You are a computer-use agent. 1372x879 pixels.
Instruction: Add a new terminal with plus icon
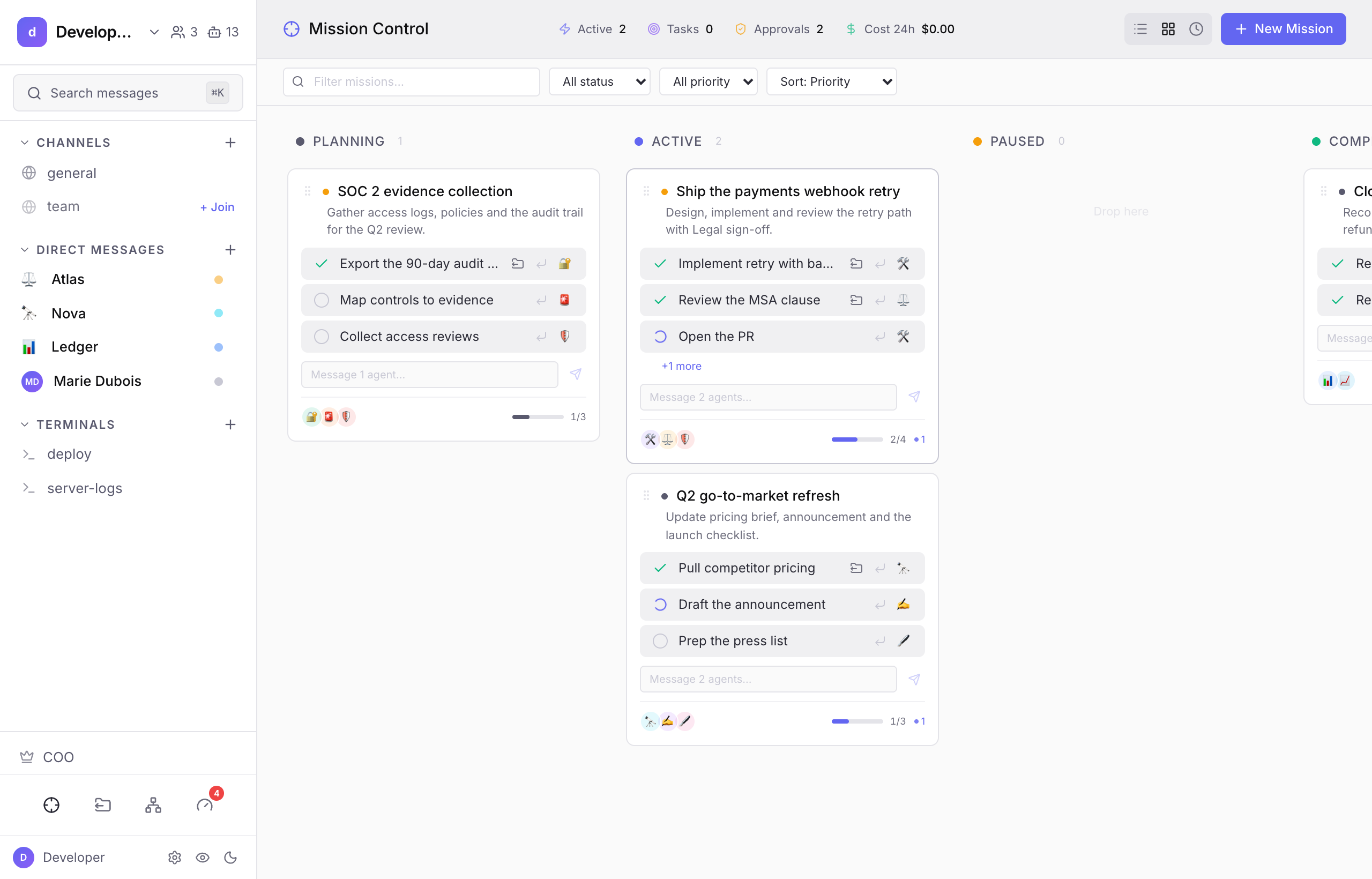(x=230, y=424)
